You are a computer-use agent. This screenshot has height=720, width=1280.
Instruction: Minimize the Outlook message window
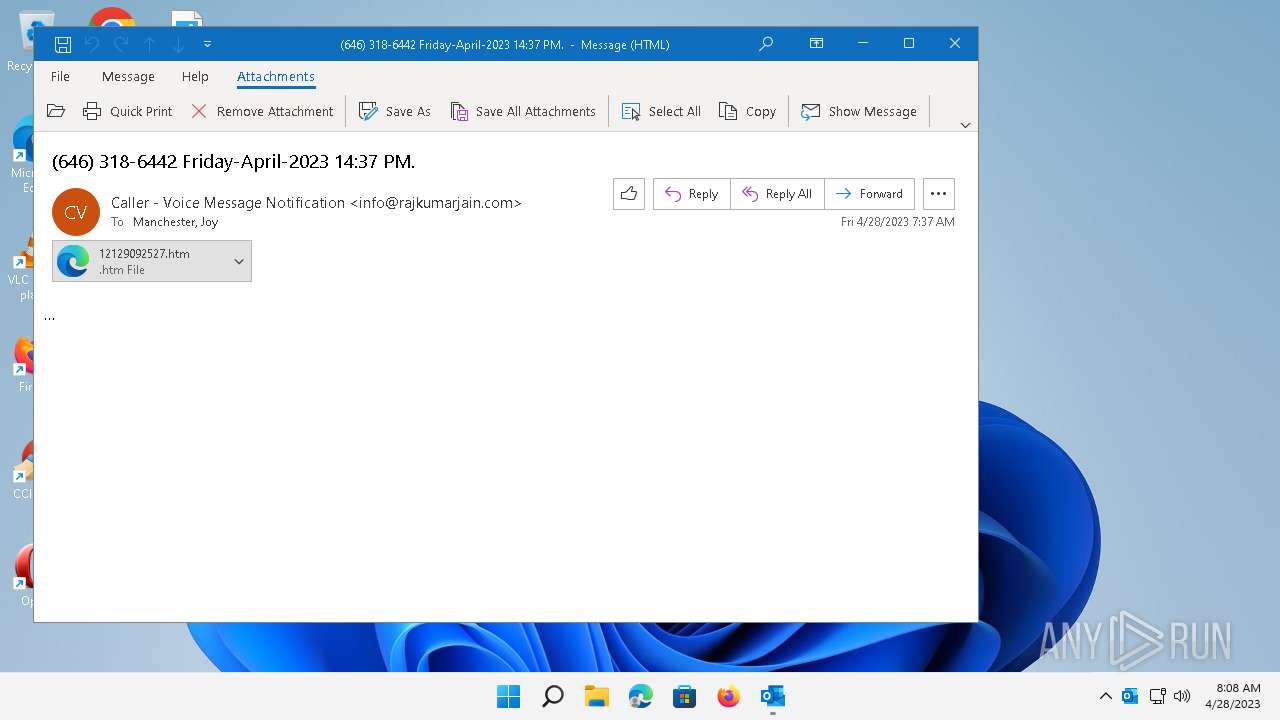pyautogui.click(x=863, y=43)
